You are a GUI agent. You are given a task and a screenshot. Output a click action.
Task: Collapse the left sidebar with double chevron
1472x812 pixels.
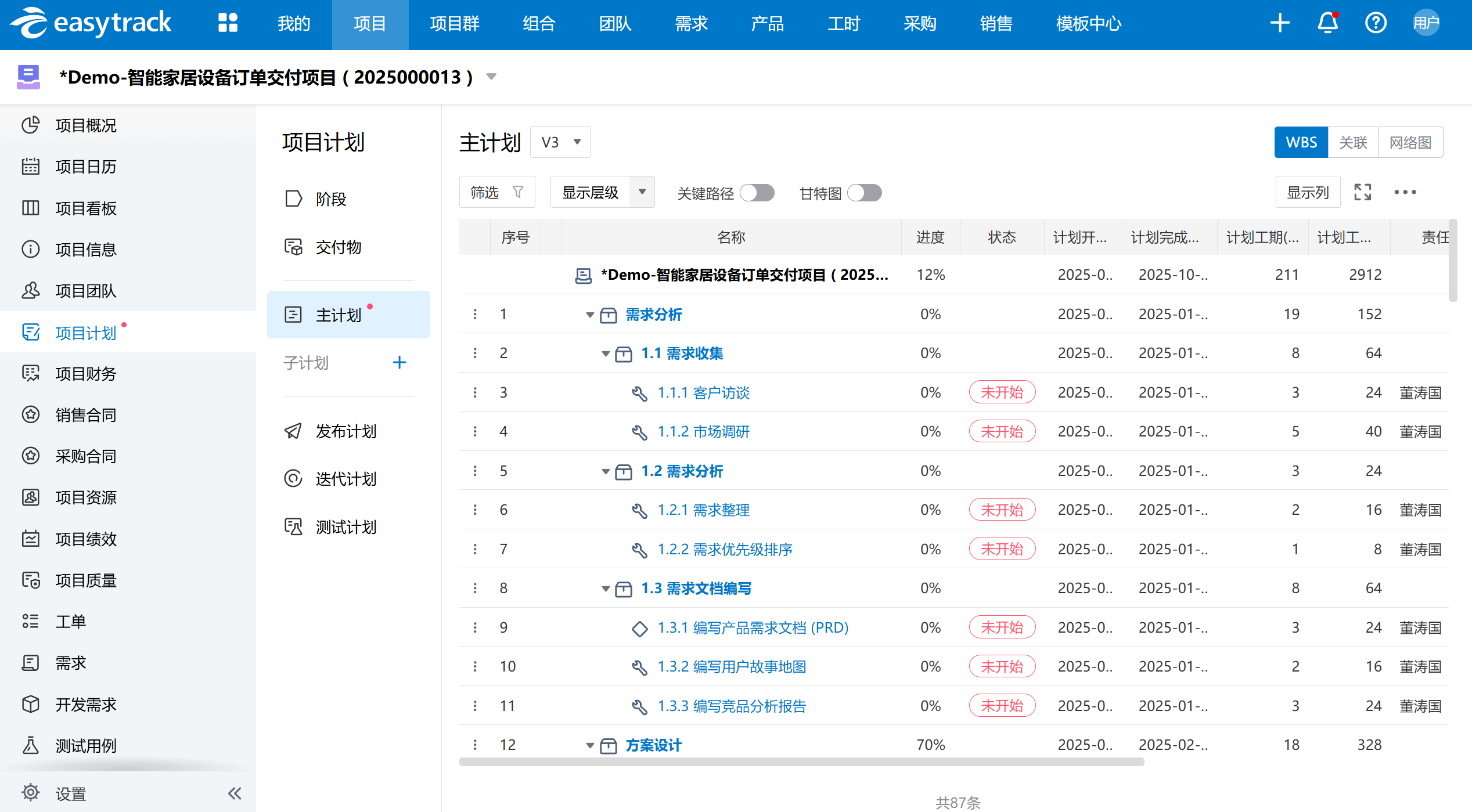(x=235, y=793)
